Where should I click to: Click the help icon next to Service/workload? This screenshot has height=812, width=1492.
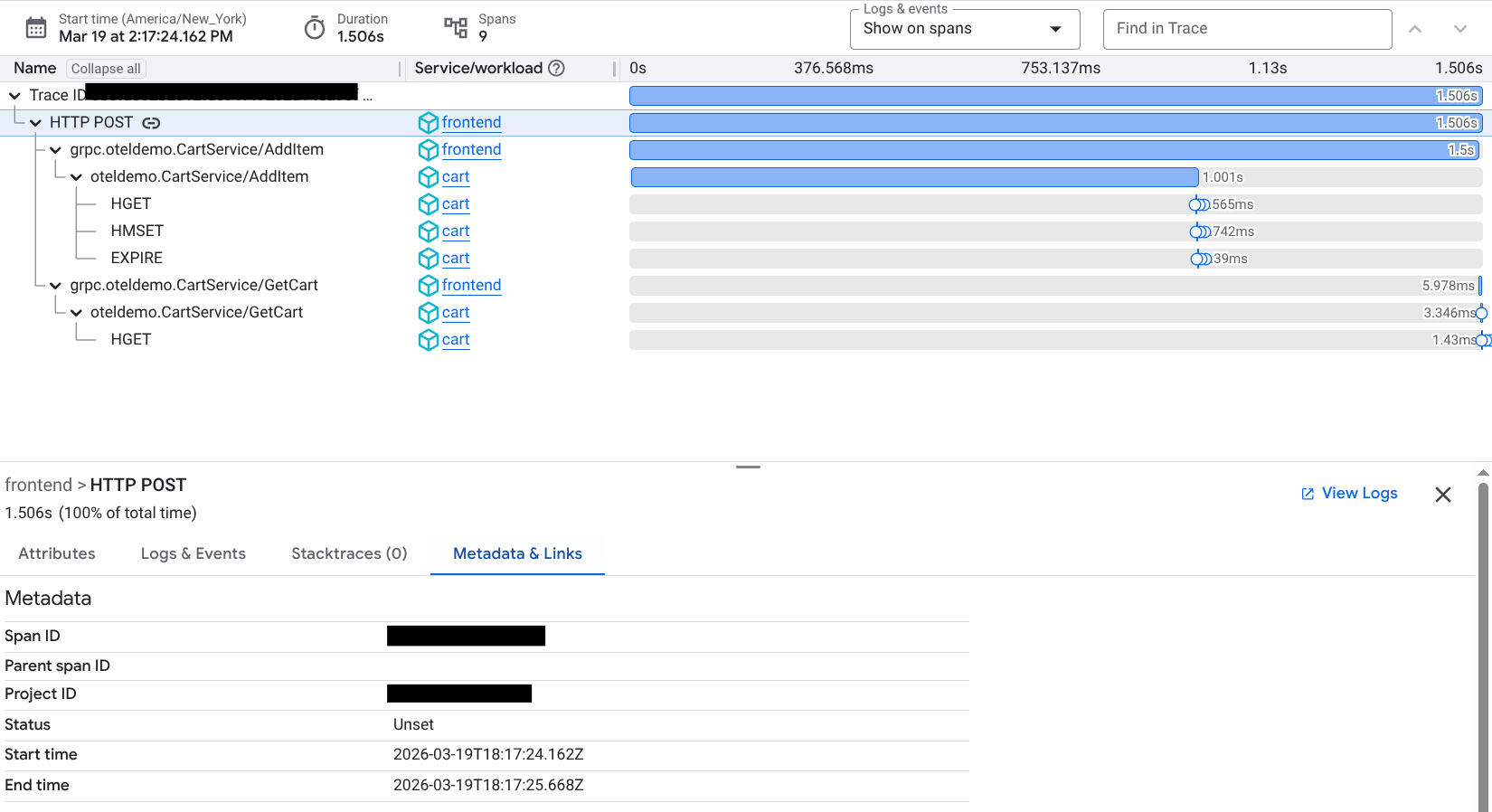pos(557,68)
